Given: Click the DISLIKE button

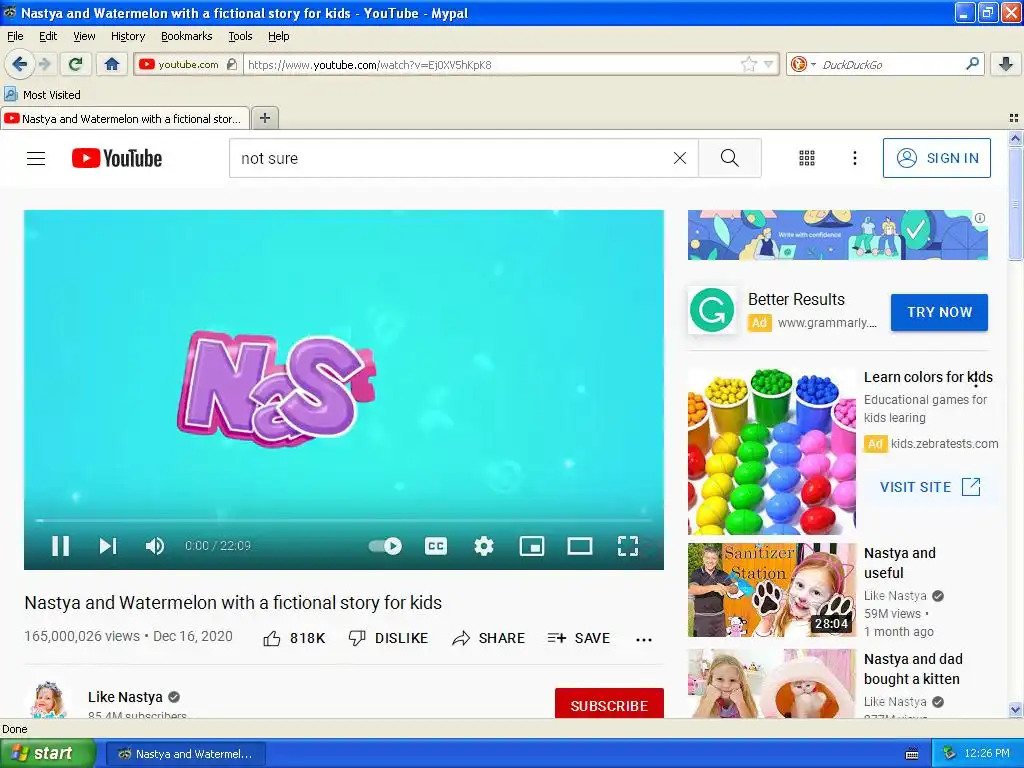Looking at the screenshot, I should [x=388, y=638].
